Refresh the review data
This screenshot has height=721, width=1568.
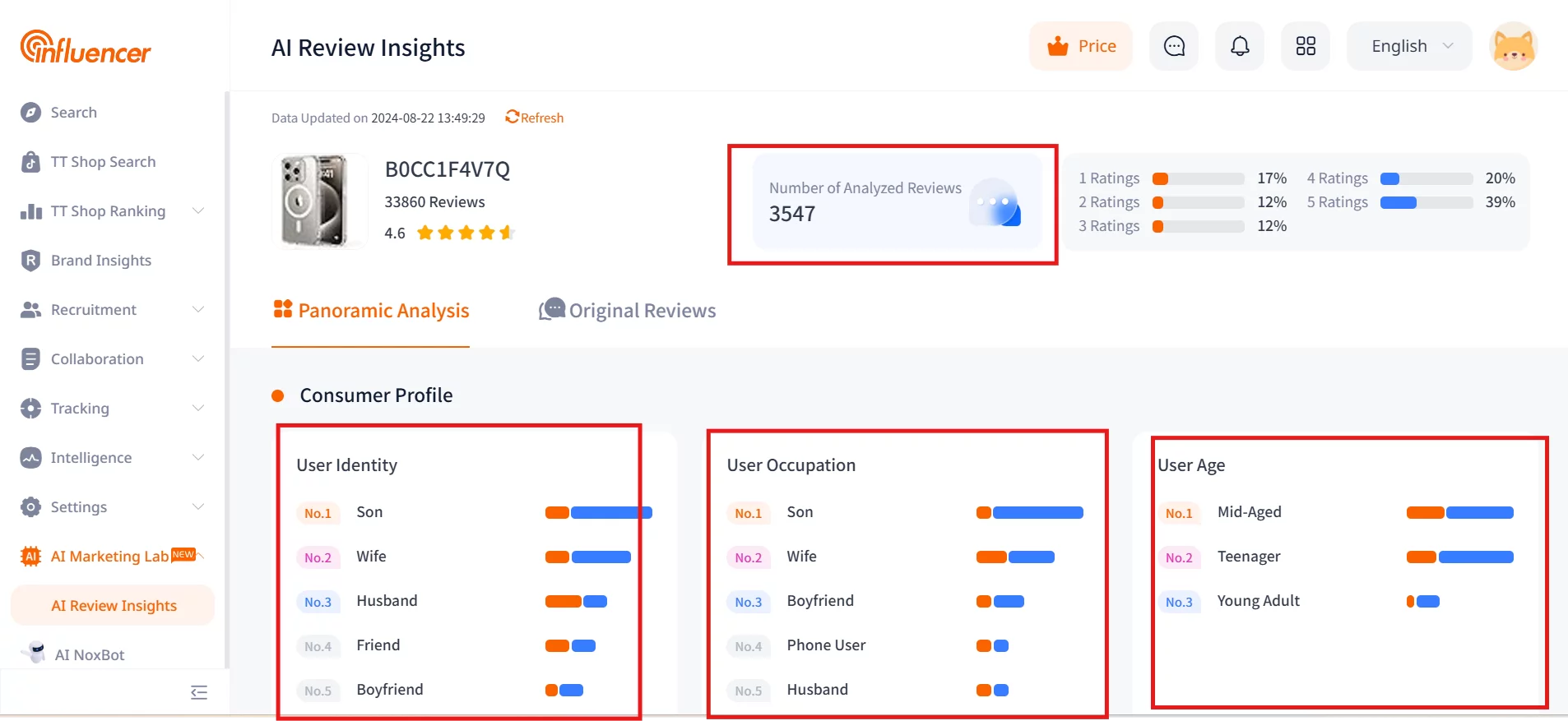(535, 118)
